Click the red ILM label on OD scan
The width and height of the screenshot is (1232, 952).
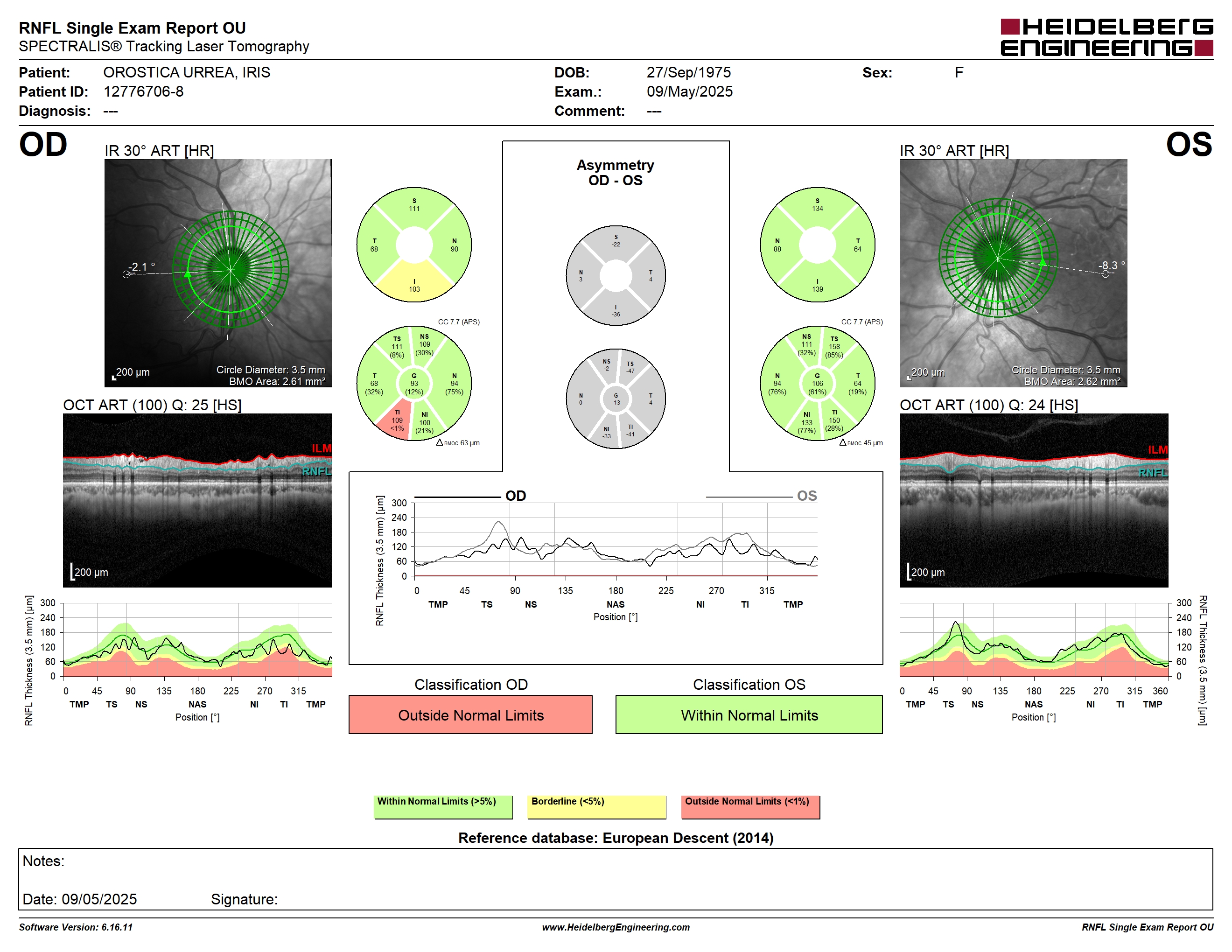[322, 448]
